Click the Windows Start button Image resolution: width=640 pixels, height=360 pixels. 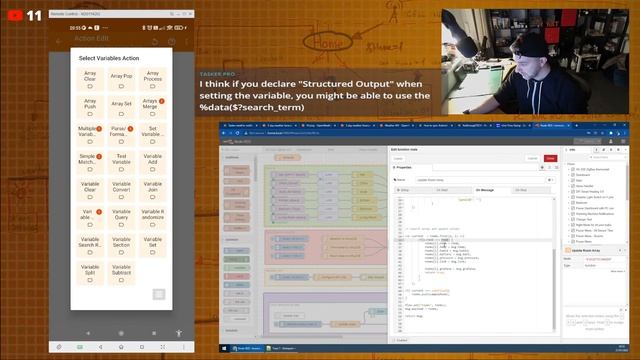click(224, 348)
